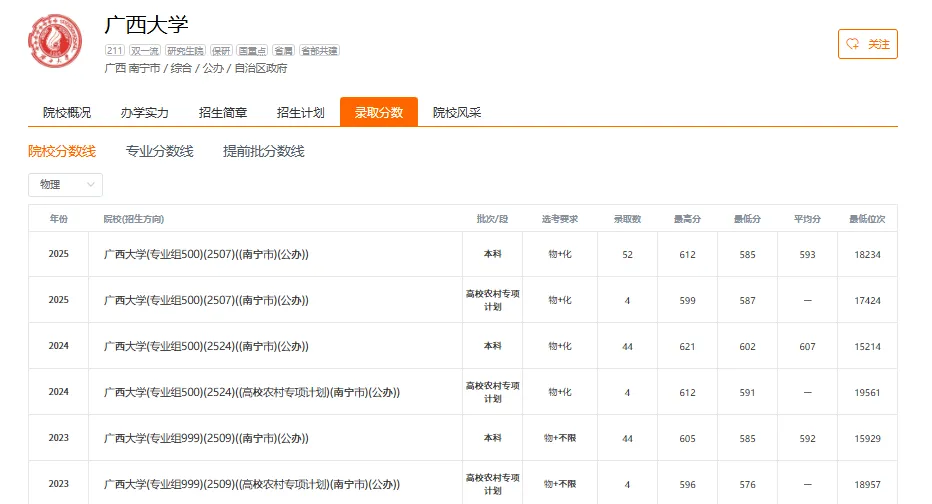
Task: Click the average score 607
Action: [807, 346]
